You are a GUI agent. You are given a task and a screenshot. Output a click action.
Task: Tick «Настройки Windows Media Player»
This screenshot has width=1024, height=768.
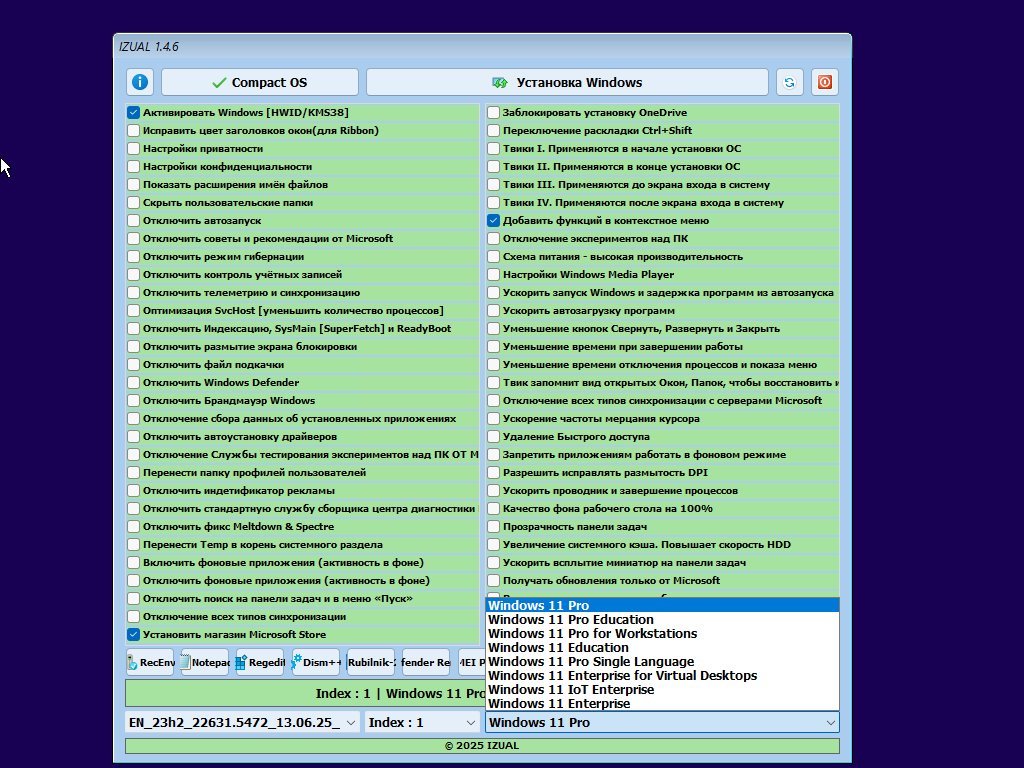click(x=493, y=274)
